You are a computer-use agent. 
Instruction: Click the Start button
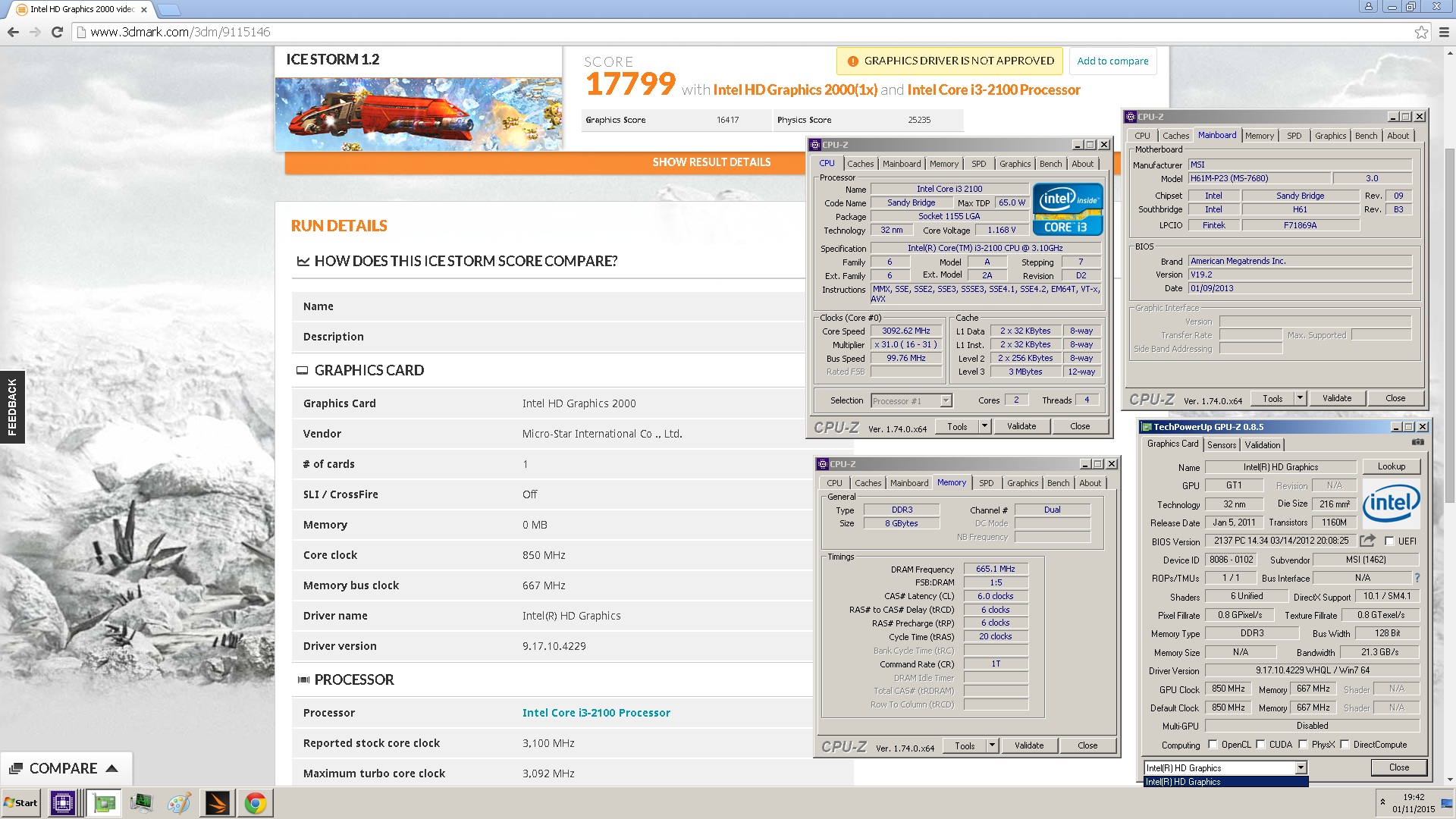tap(21, 803)
